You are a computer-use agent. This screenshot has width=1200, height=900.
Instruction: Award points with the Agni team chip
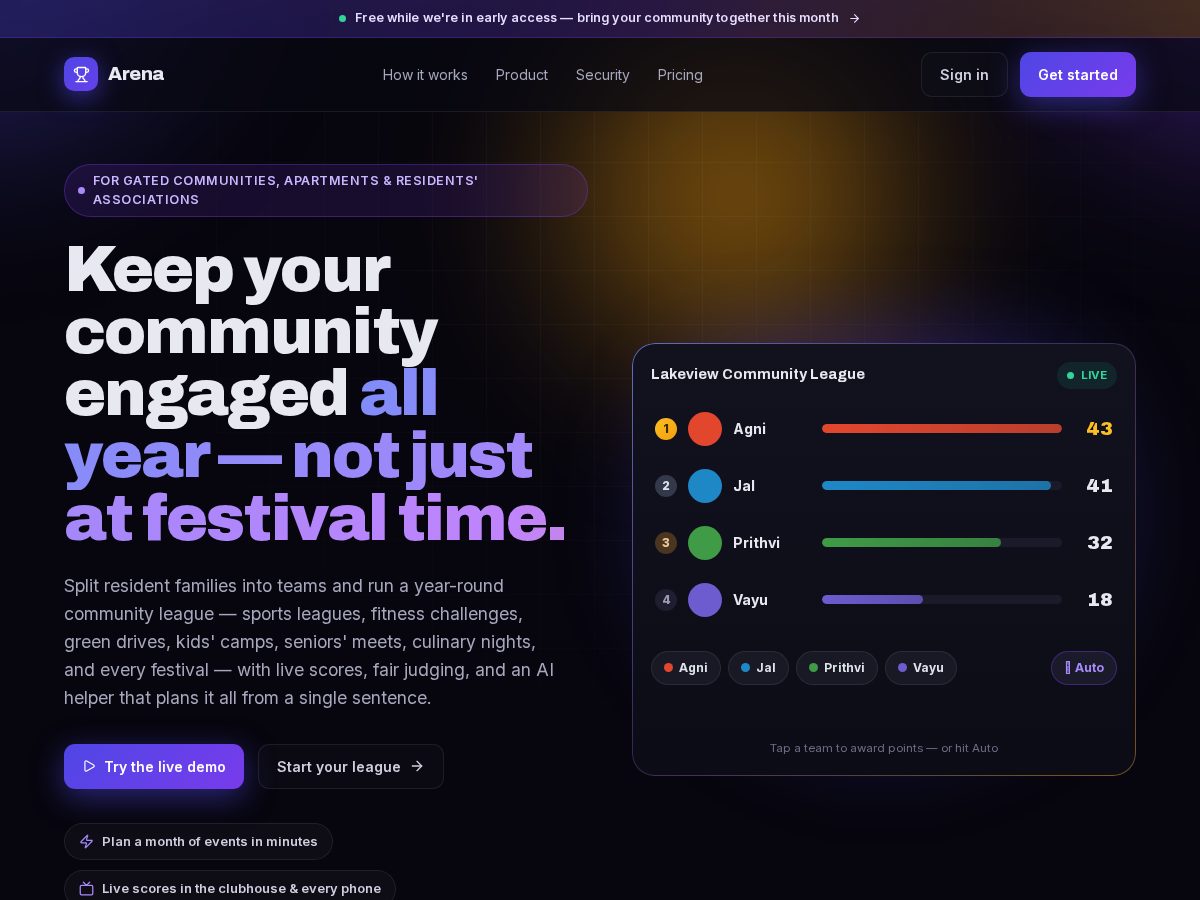(686, 668)
